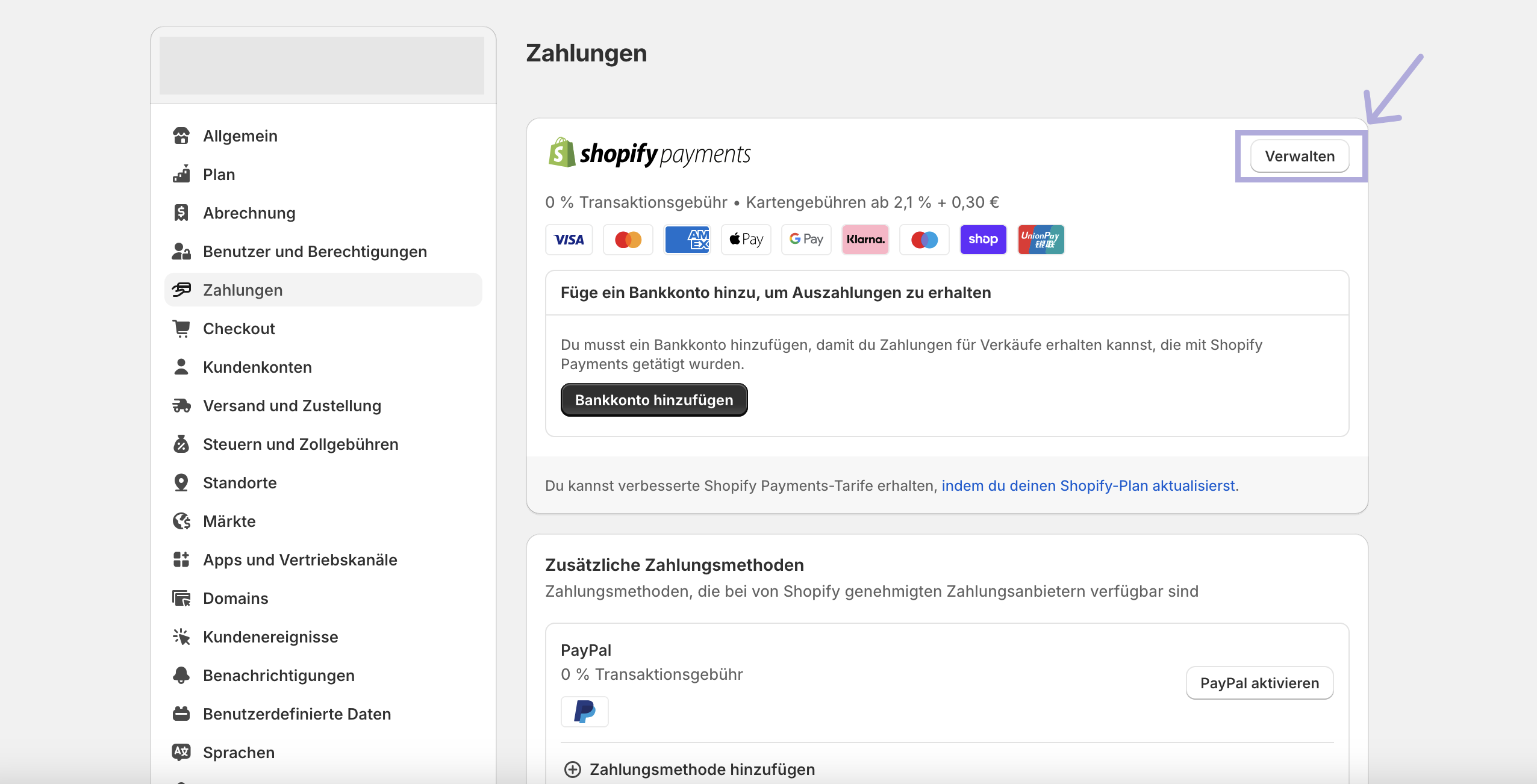
Task: Click the PayPal logo icon
Action: click(585, 712)
